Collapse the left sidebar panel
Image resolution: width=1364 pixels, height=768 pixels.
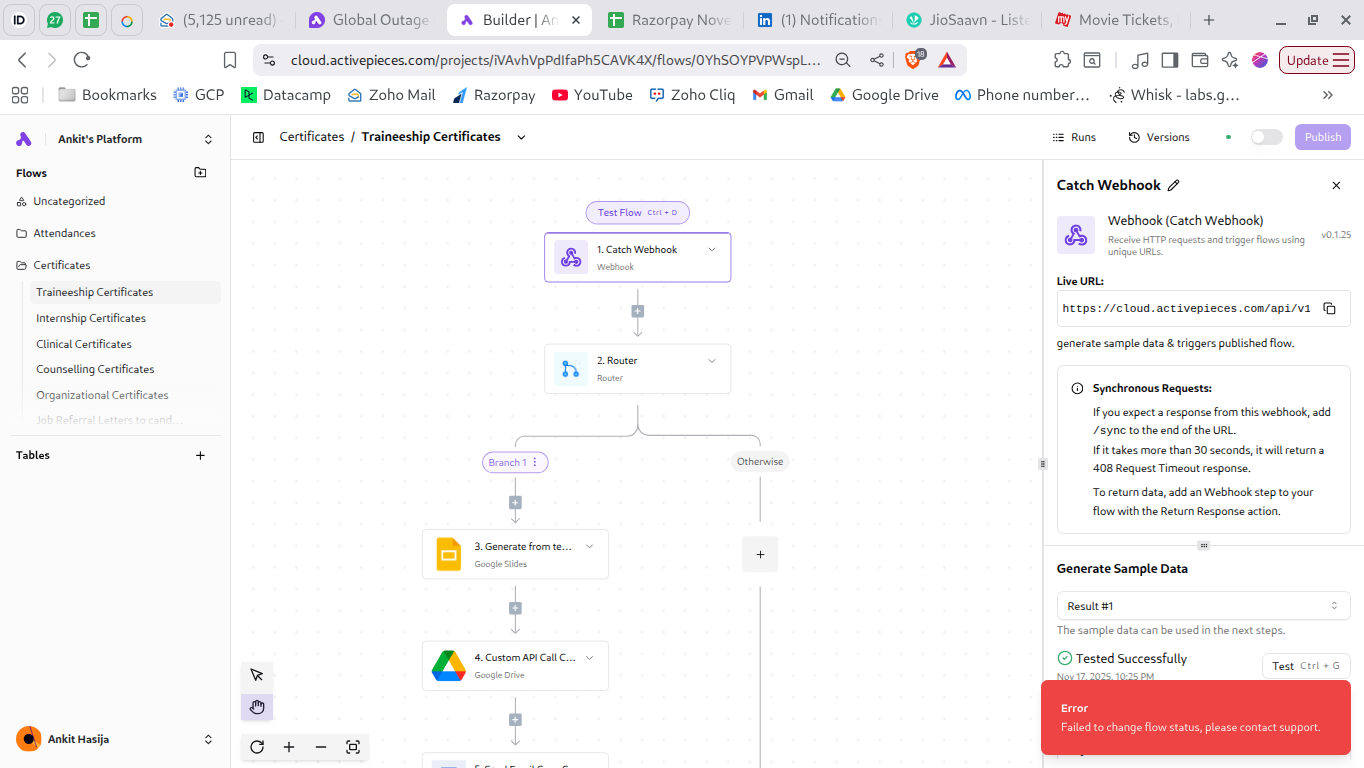click(x=258, y=137)
